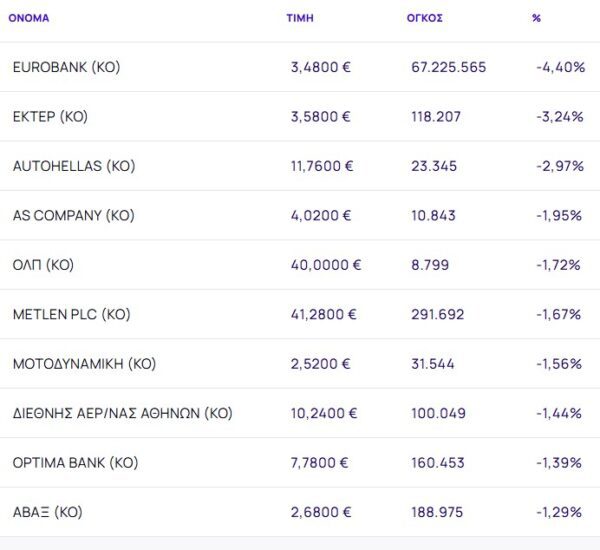Image resolution: width=600 pixels, height=550 pixels.
Task: Click the EUROBANK volume 67.225.565
Action: 449,67
